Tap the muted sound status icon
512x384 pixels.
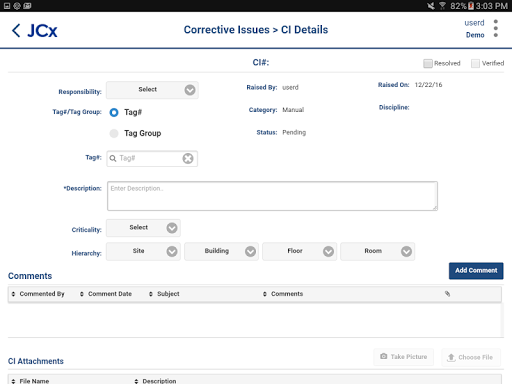click(431, 6)
